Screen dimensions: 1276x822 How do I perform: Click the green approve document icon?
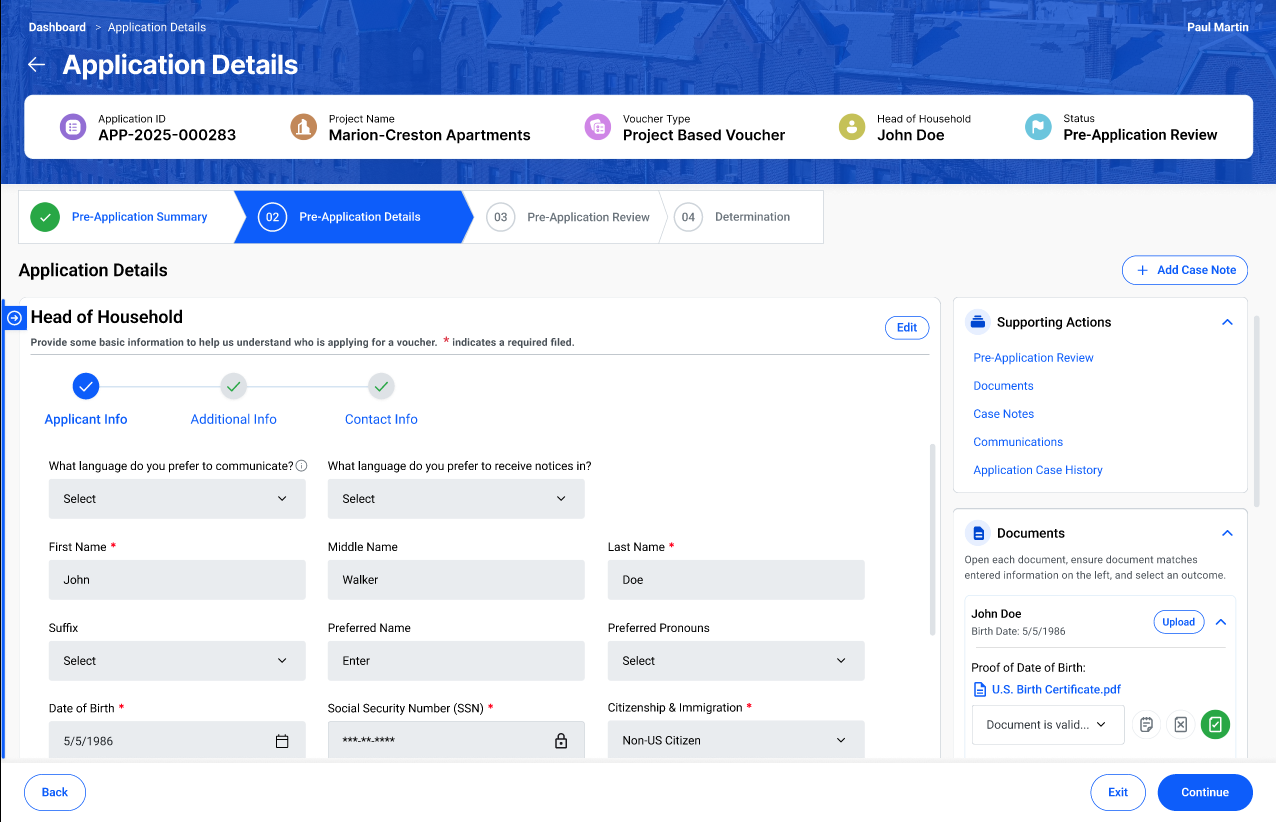click(1215, 725)
